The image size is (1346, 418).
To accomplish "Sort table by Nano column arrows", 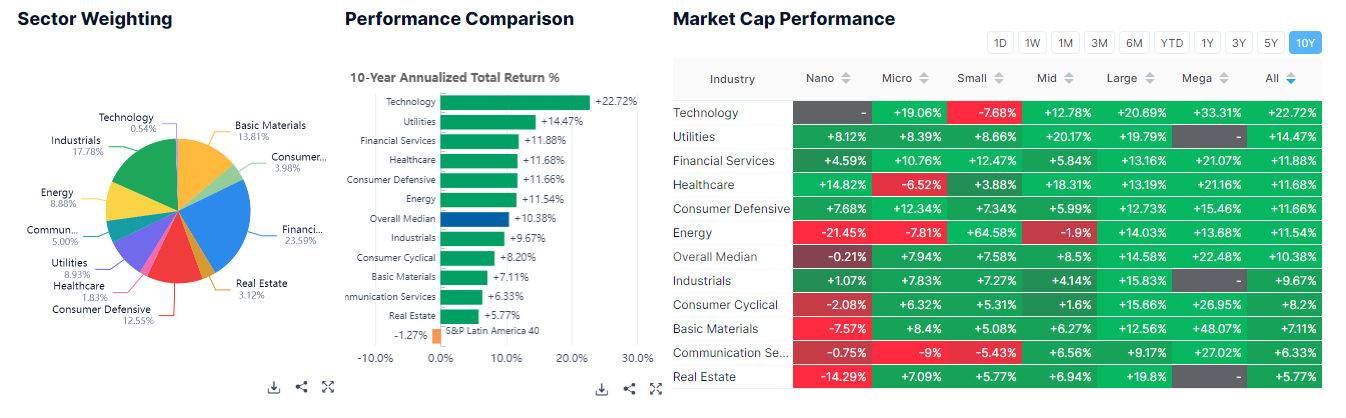I will pyautogui.click(x=846, y=79).
